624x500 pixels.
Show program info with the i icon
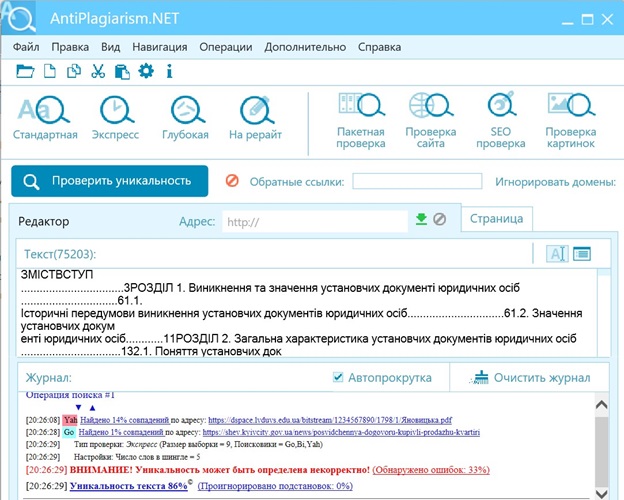170,71
